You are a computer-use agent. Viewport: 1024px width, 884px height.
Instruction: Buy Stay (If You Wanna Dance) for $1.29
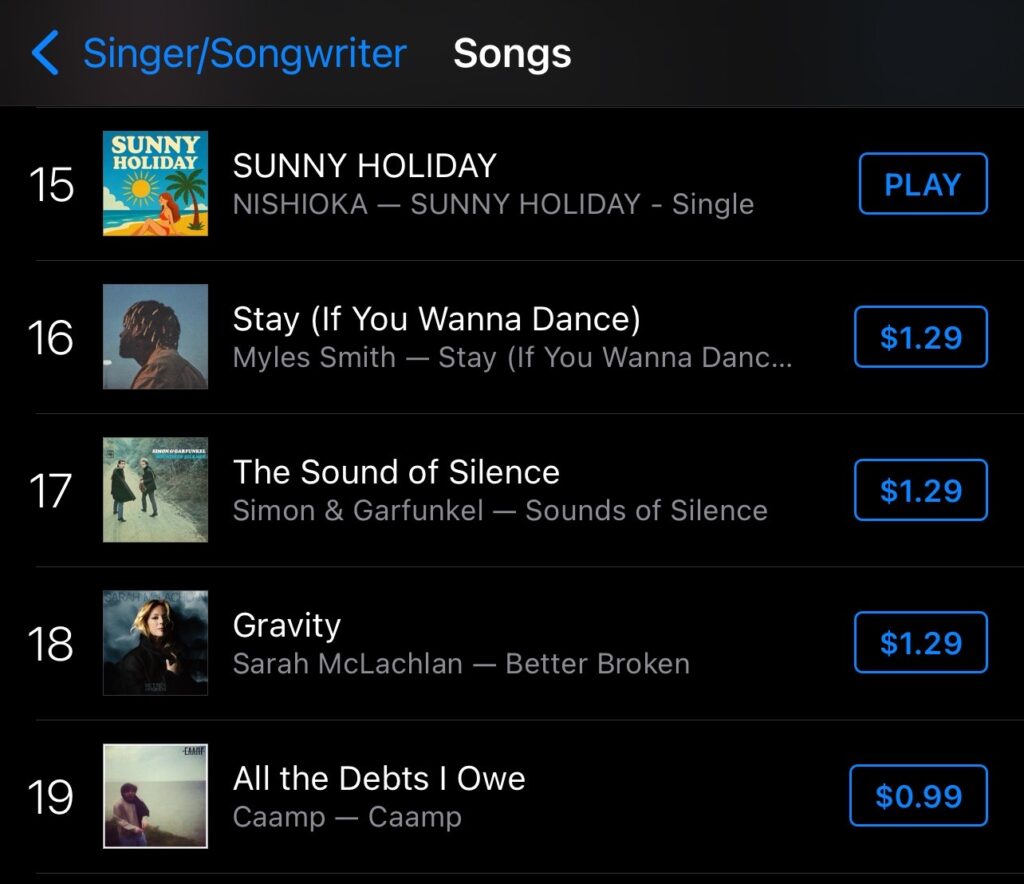click(920, 337)
